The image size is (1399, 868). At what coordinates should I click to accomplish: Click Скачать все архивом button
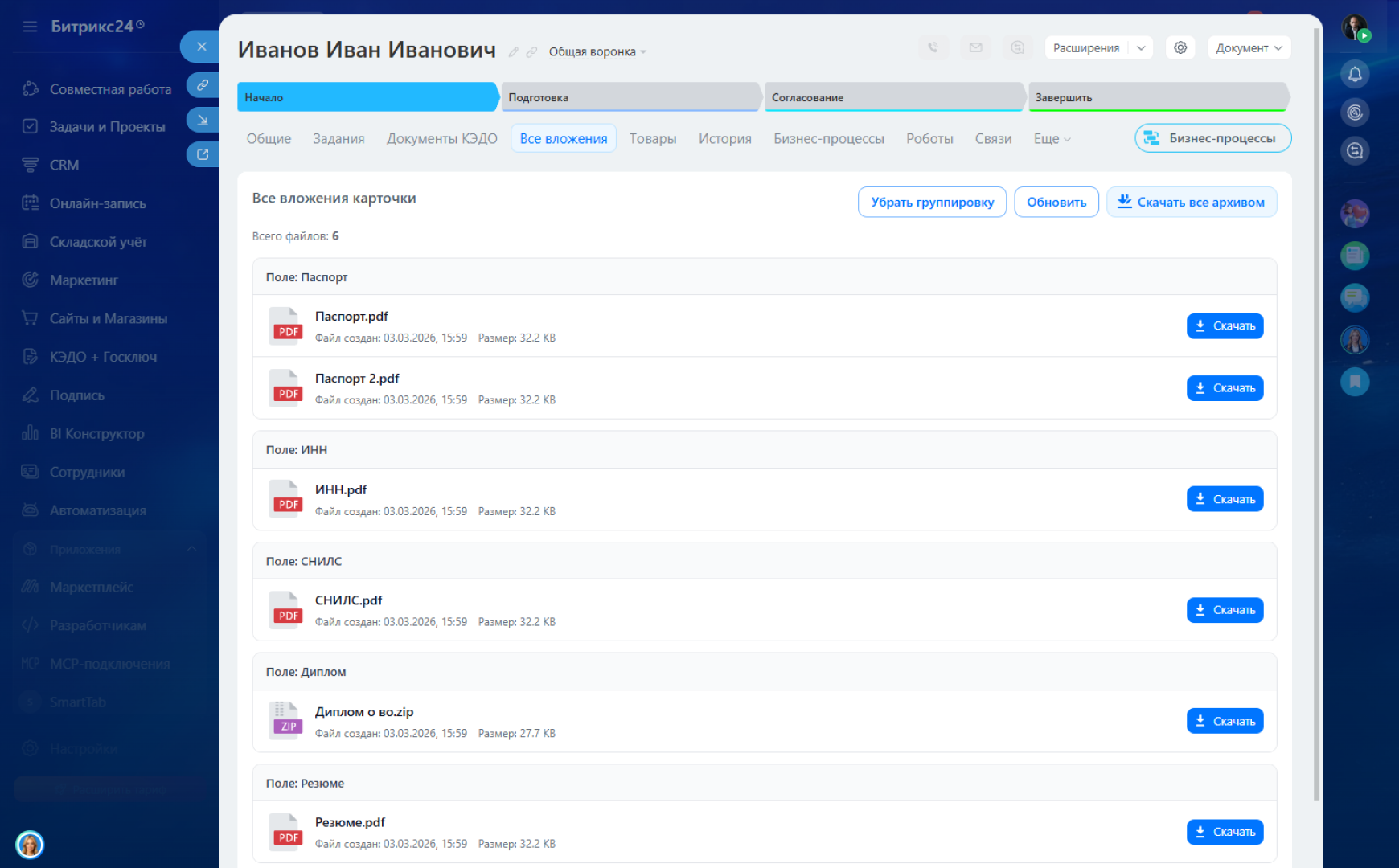(1191, 203)
